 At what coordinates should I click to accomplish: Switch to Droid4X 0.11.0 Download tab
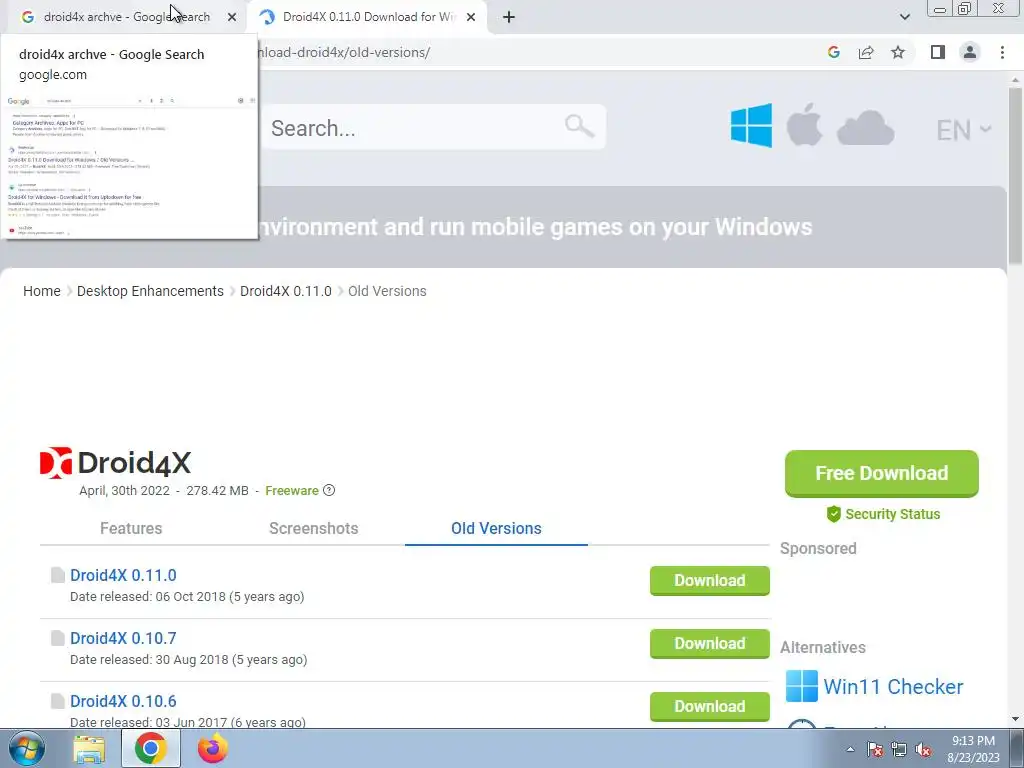tap(366, 17)
